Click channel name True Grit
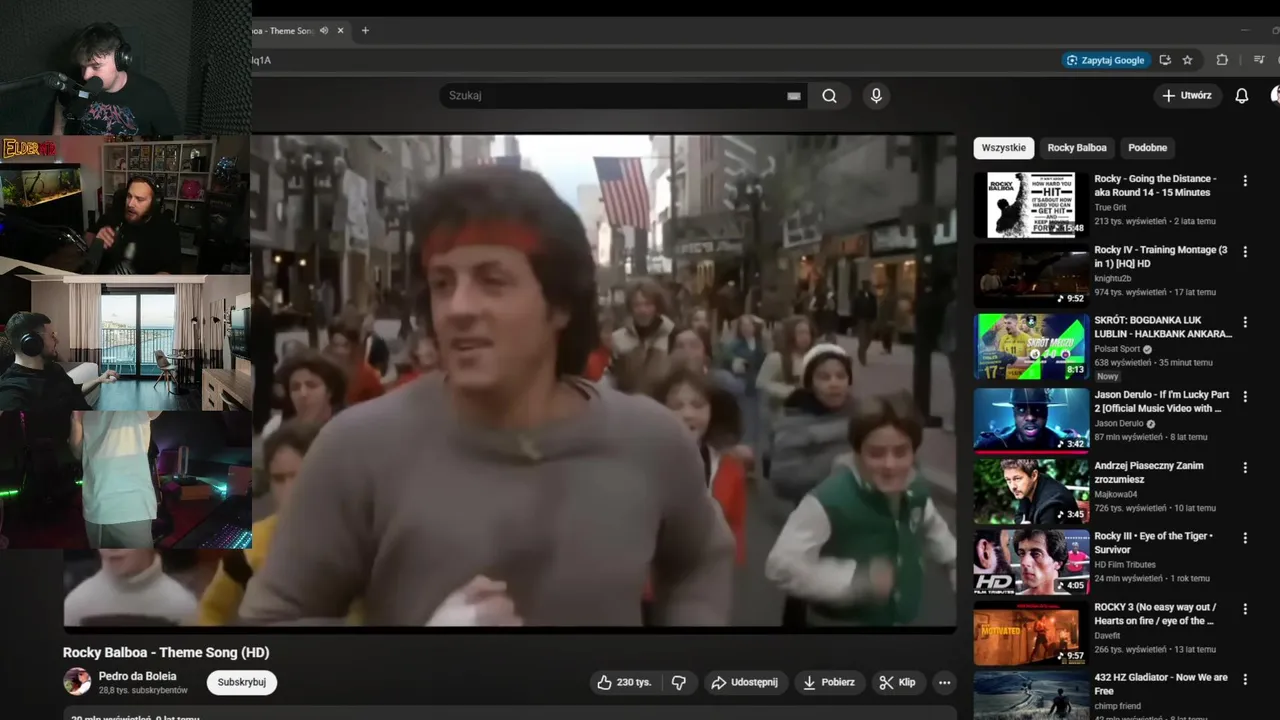 coord(1110,207)
